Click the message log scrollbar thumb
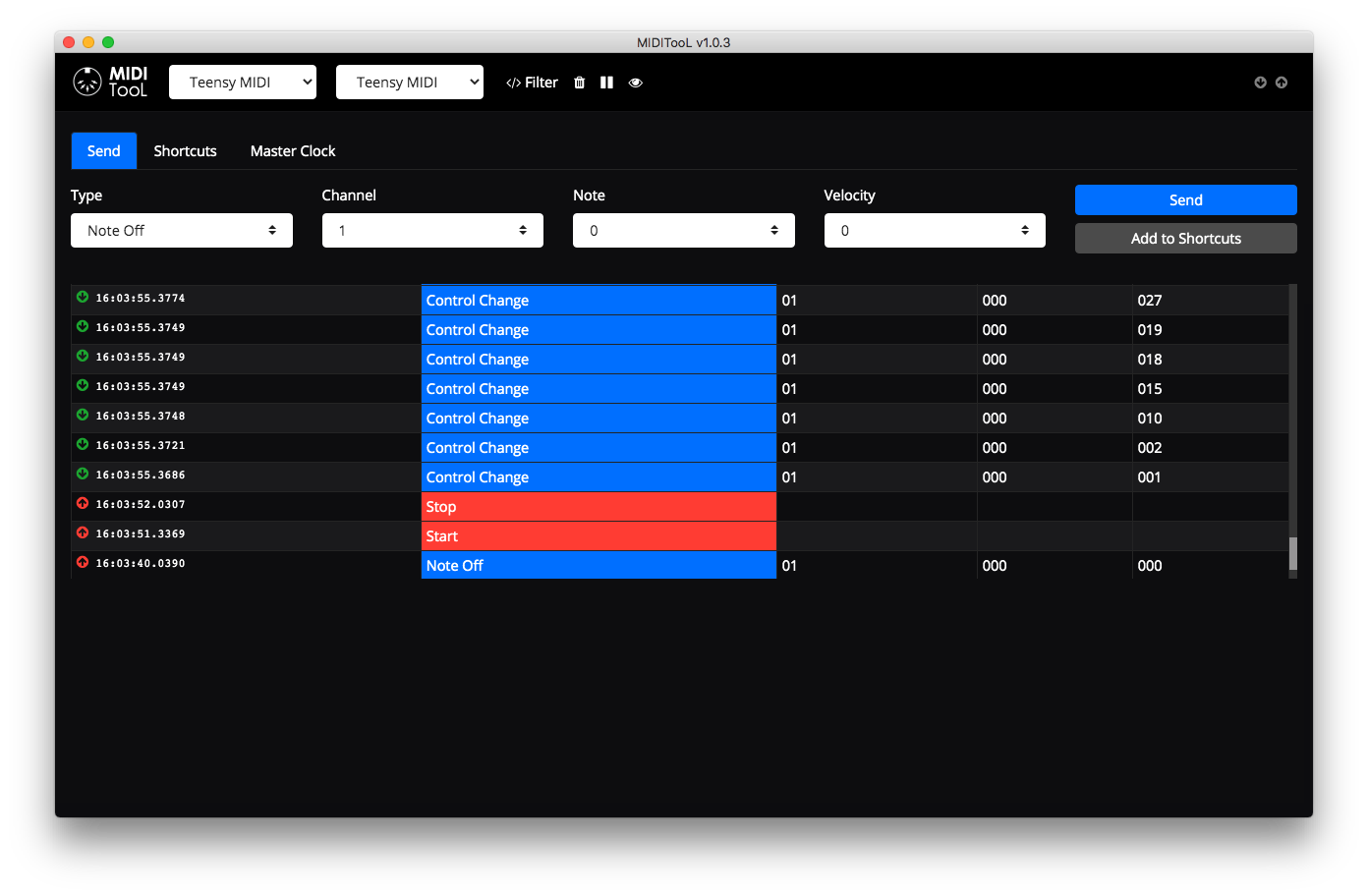 [1292, 553]
